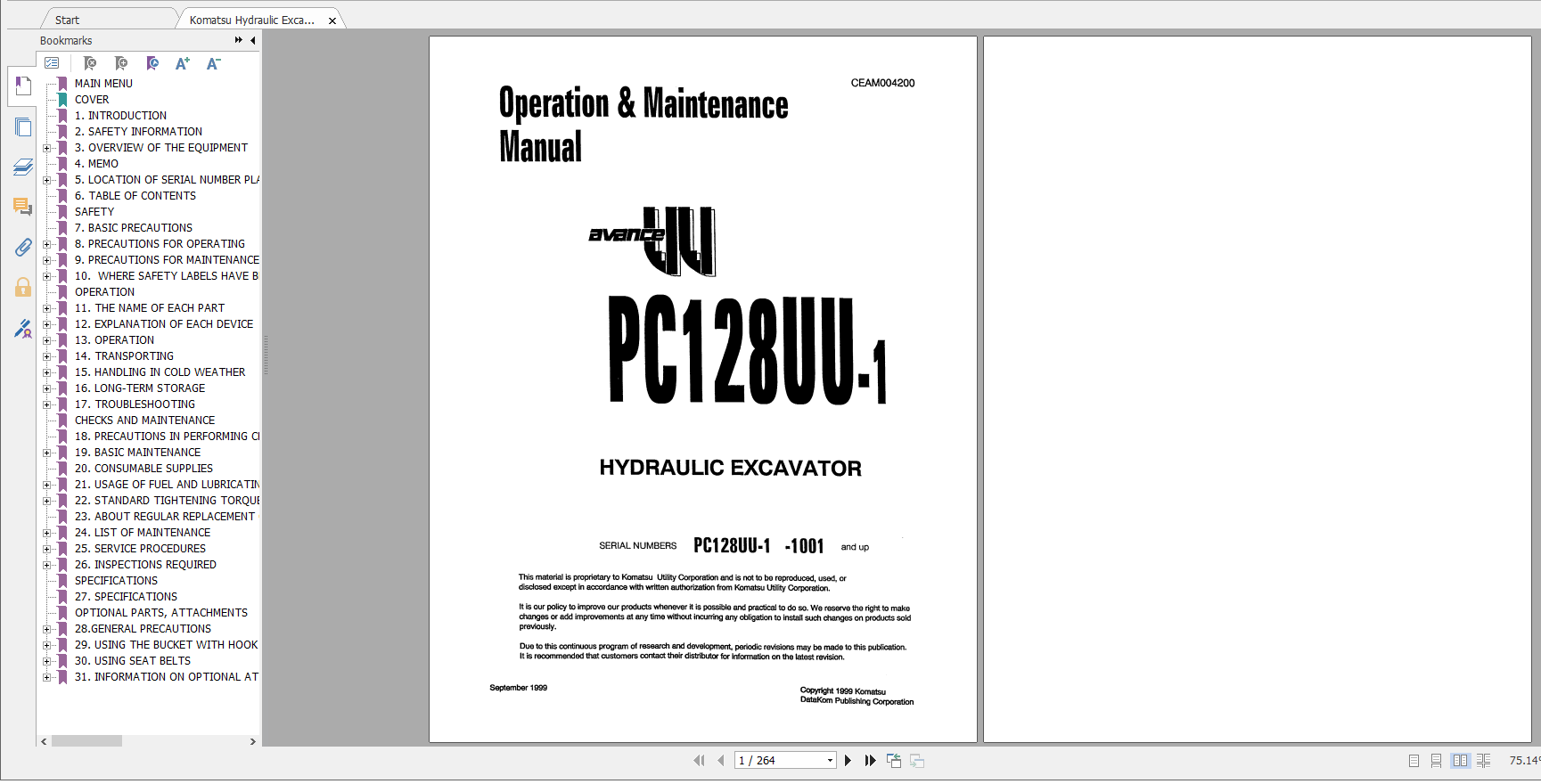Open the page number dropdown

click(830, 760)
